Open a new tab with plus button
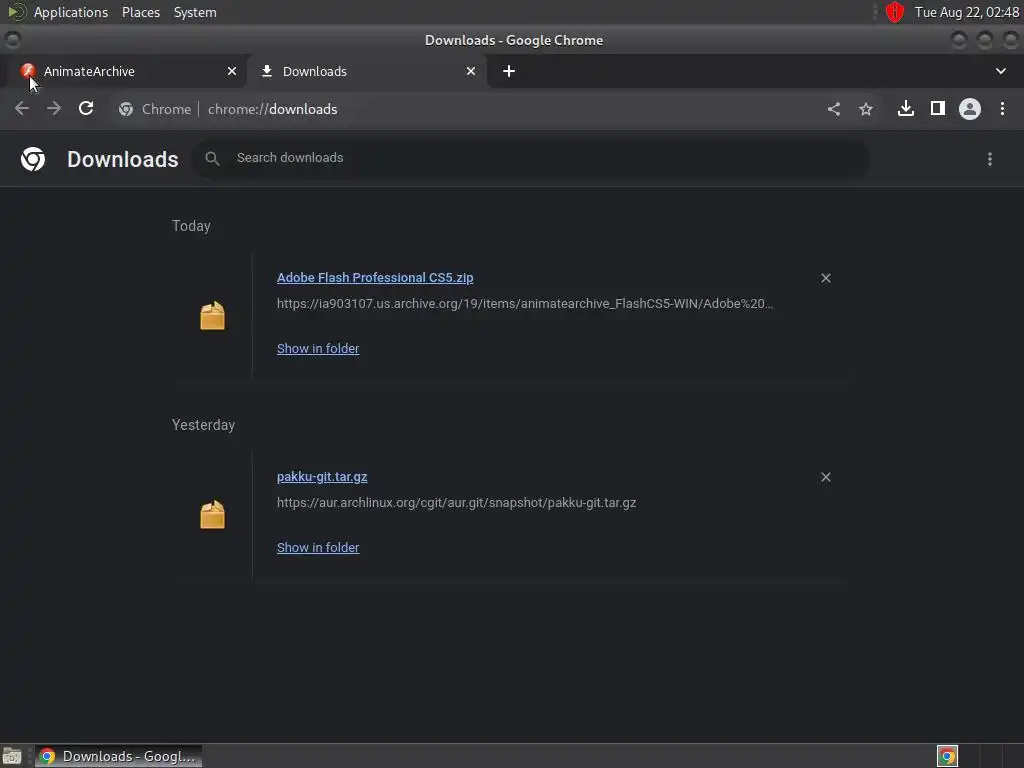The image size is (1024, 768). pos(509,71)
